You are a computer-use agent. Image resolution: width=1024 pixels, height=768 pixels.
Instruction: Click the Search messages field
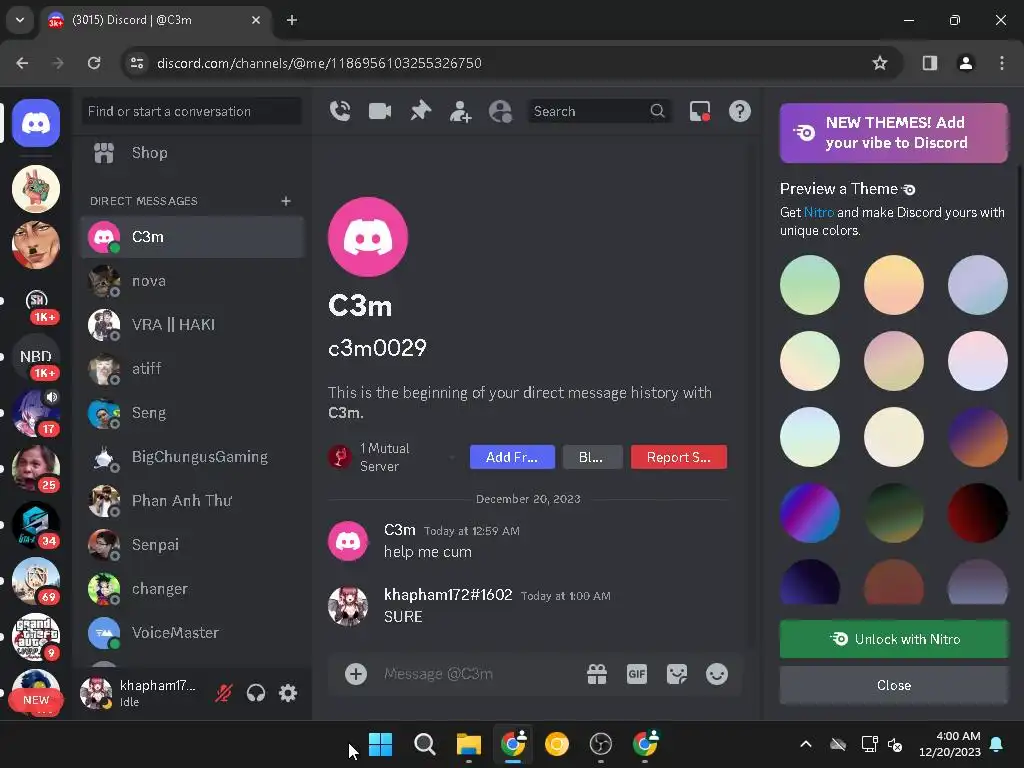click(599, 111)
